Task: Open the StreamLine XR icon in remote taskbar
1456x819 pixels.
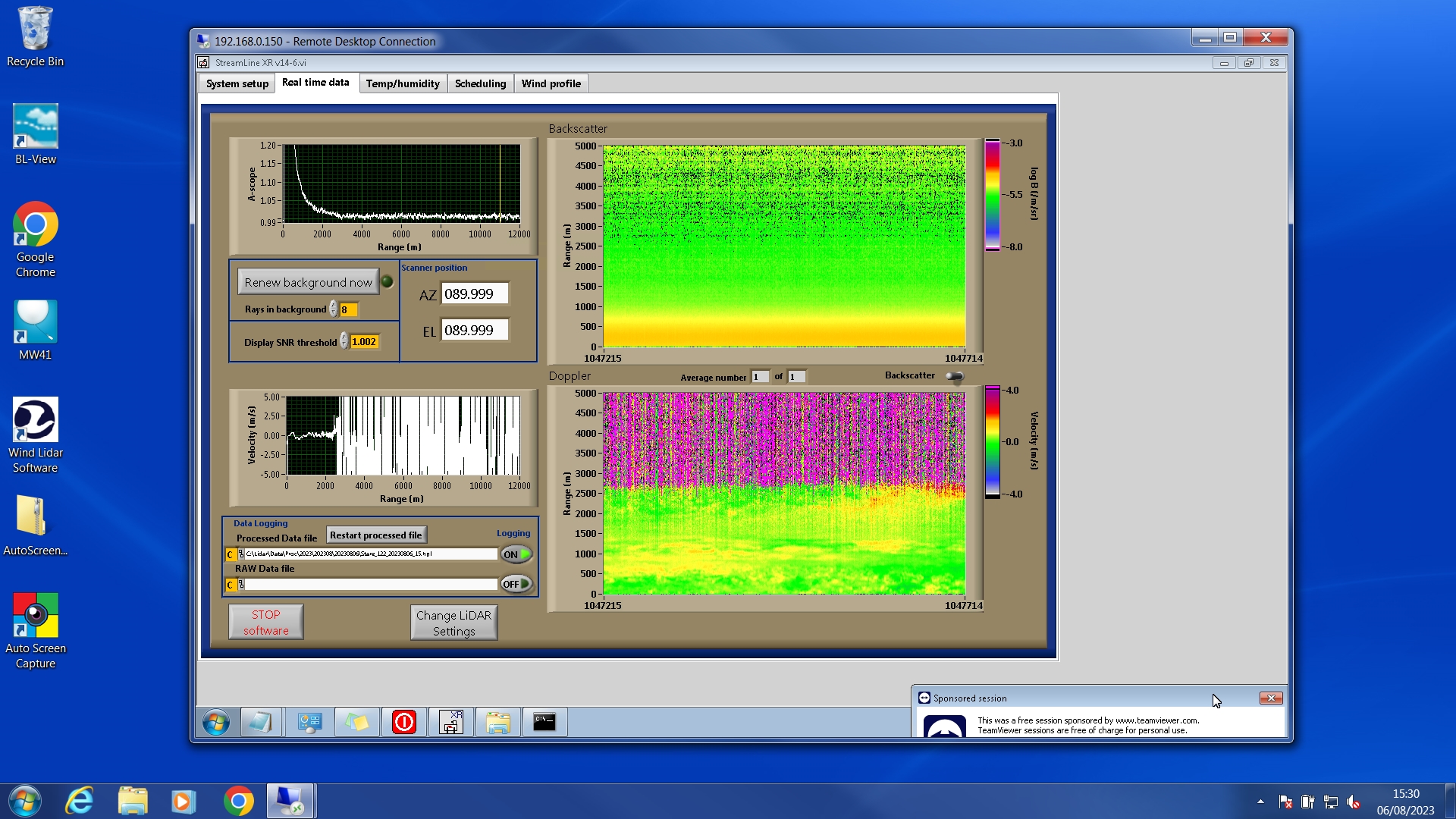Action: 451,722
